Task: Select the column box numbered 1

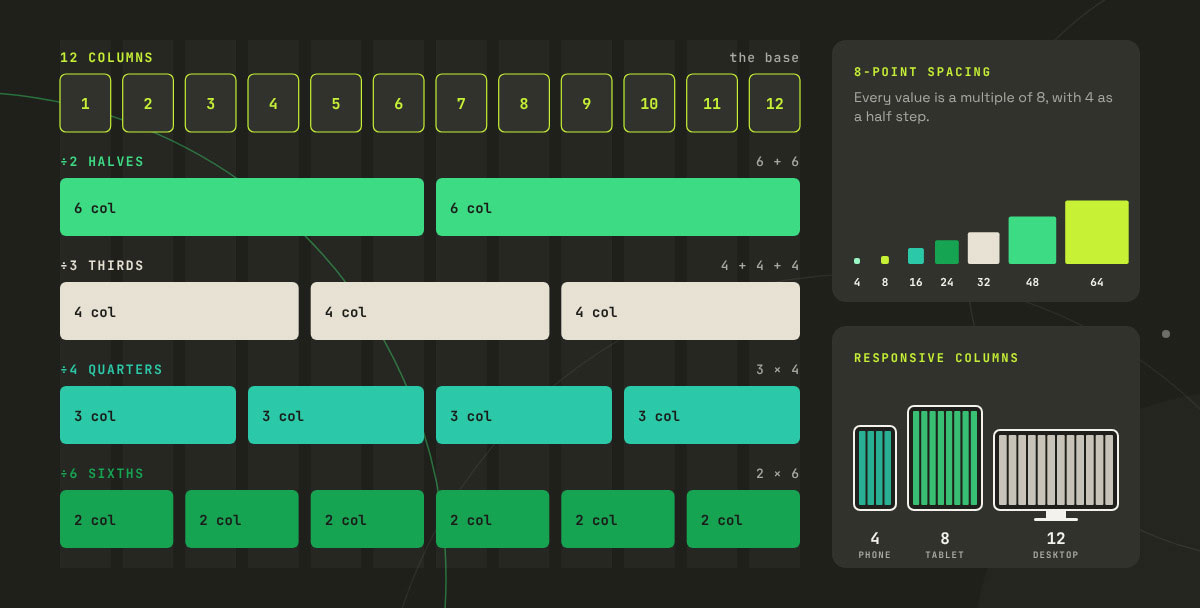Action: point(85,103)
